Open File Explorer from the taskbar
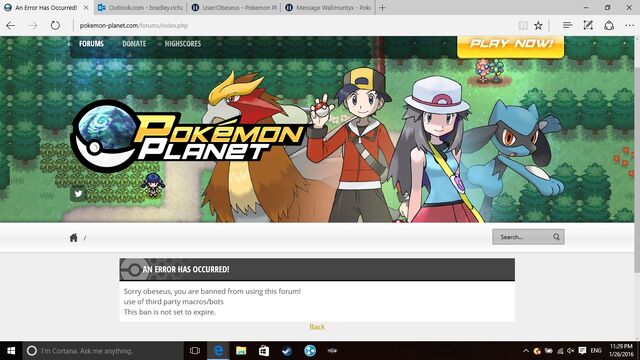 click(x=241, y=351)
